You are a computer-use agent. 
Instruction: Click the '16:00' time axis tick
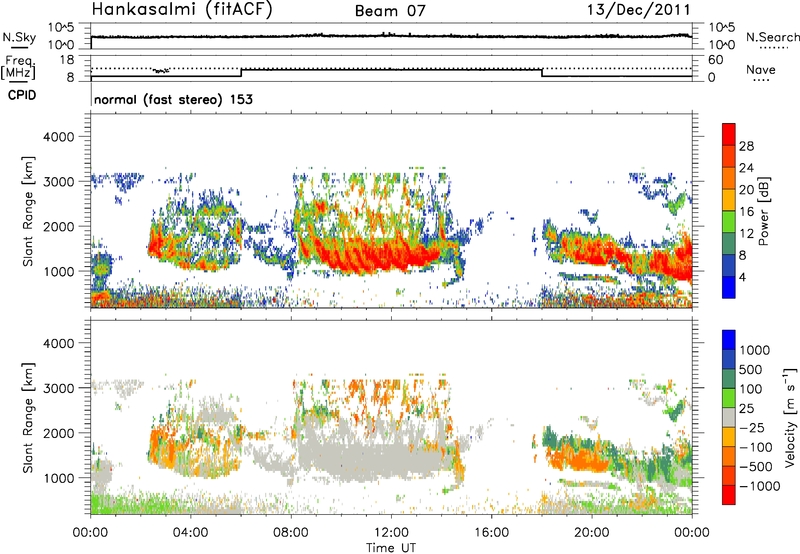(x=492, y=533)
